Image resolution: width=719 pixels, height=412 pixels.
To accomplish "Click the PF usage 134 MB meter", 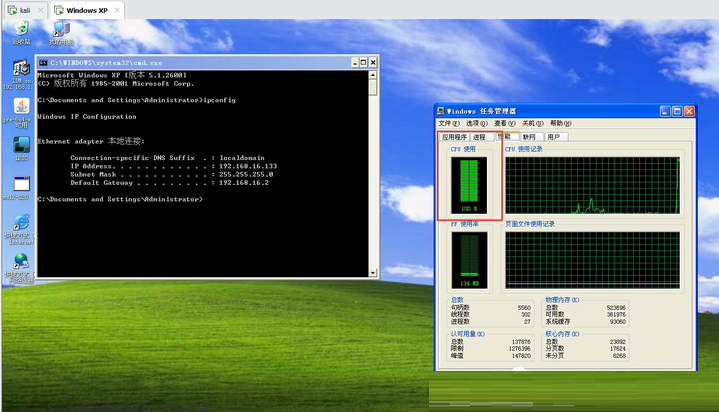I will click(x=469, y=260).
